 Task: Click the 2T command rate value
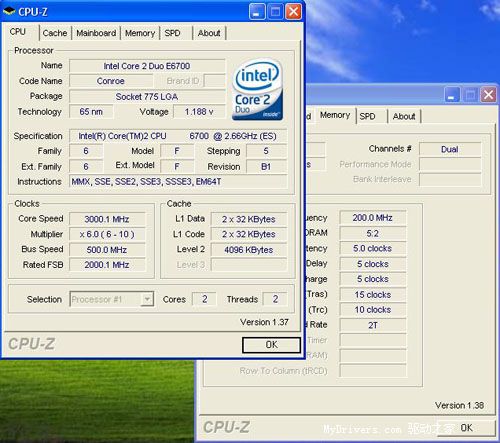[373, 325]
